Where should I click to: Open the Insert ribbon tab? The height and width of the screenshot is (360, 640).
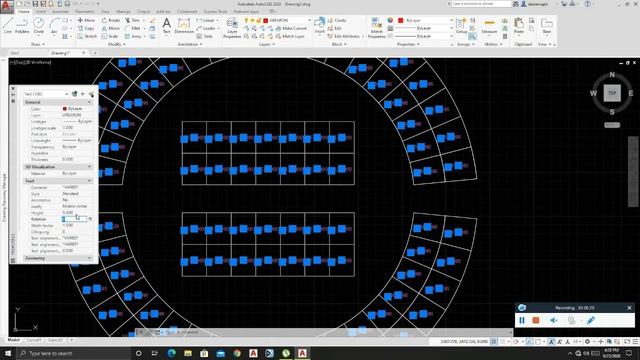(41, 12)
